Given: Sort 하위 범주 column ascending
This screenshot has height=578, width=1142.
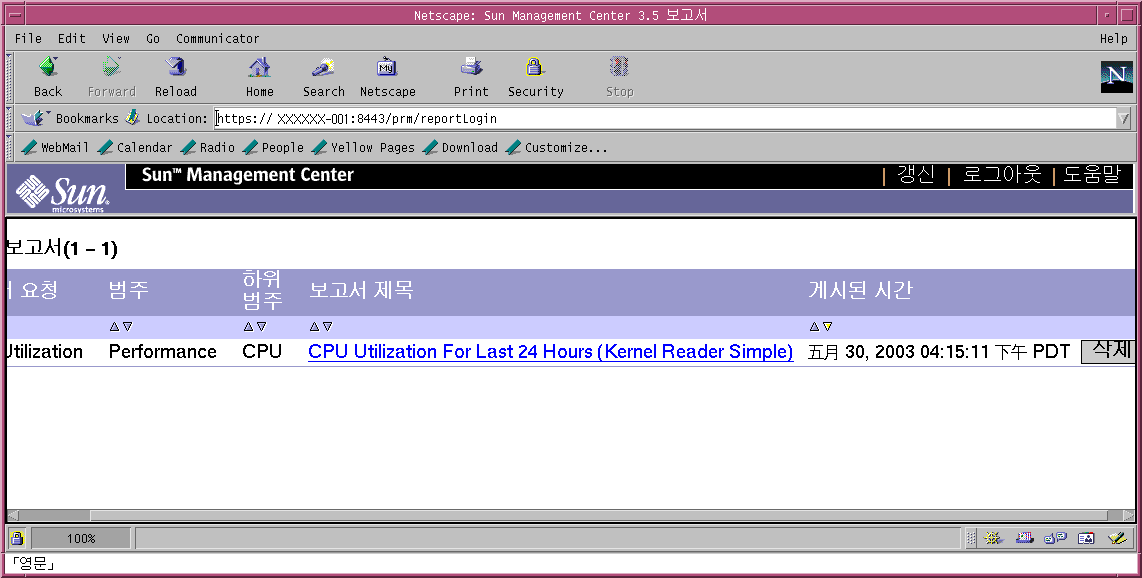Looking at the screenshot, I should pyautogui.click(x=248, y=327).
